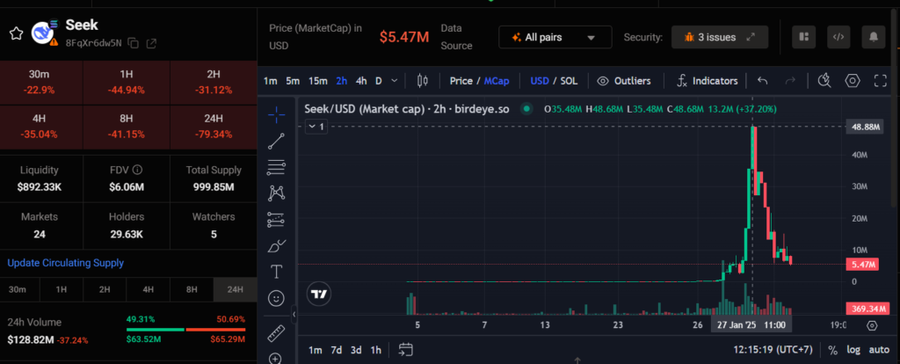Set chart interval to 4h
This screenshot has width=900, height=364.
pos(361,81)
